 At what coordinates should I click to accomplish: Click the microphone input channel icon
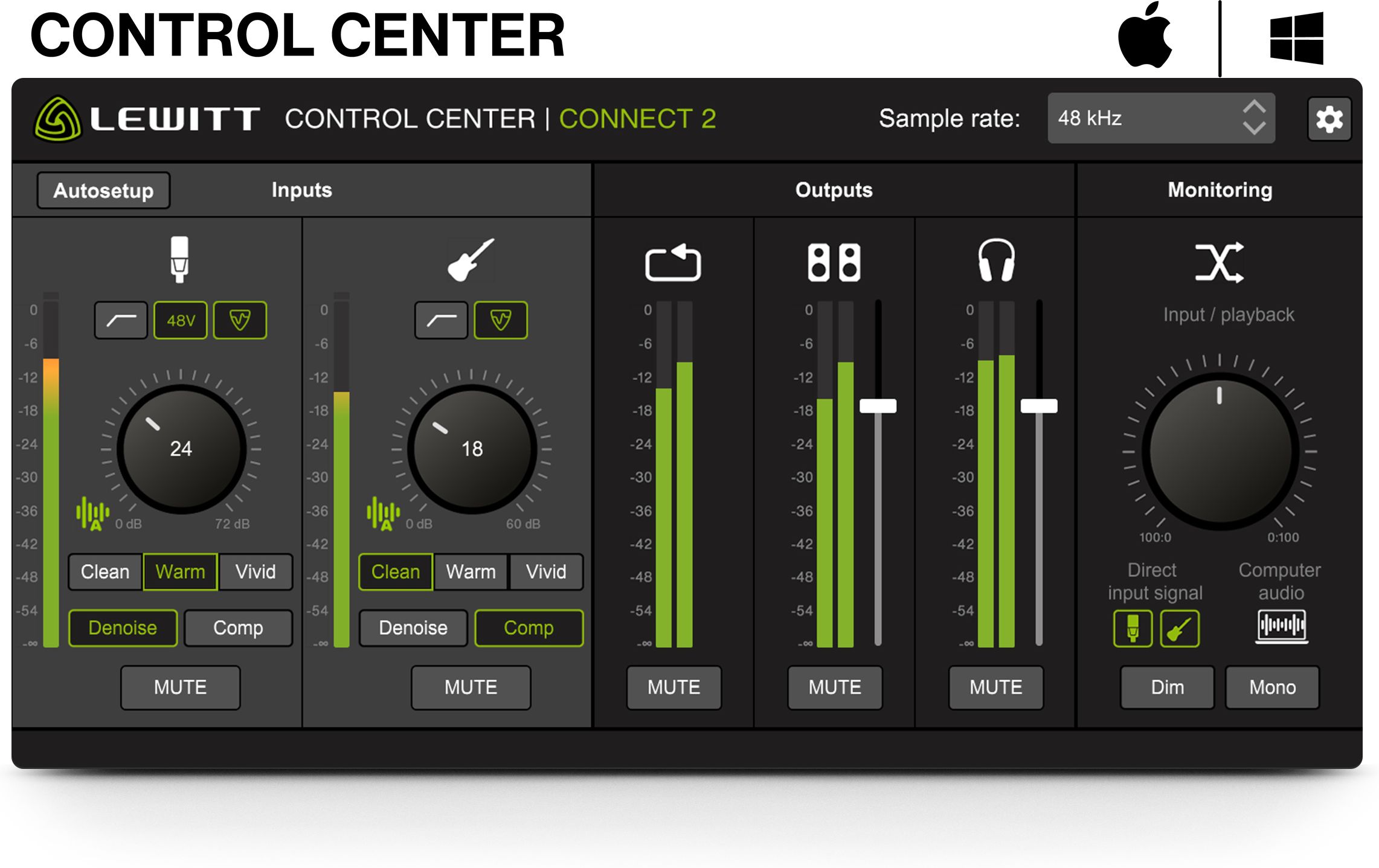[x=179, y=259]
